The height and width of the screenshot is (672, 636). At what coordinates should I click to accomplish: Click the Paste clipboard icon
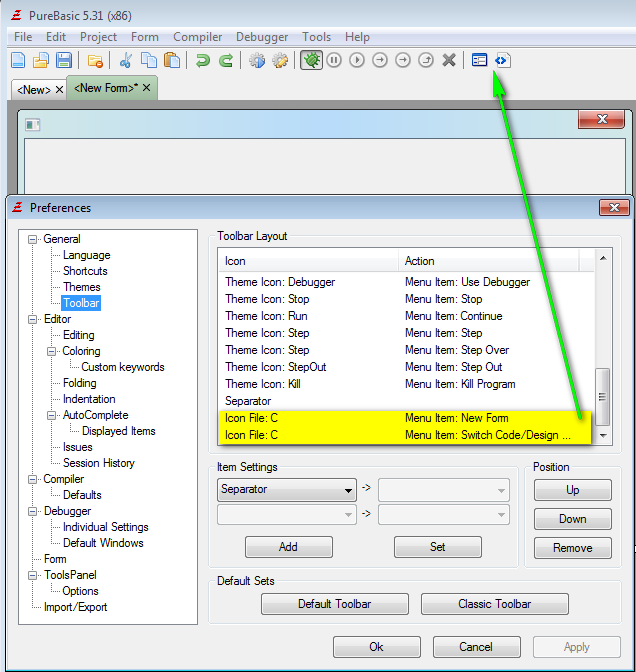pyautogui.click(x=172, y=60)
